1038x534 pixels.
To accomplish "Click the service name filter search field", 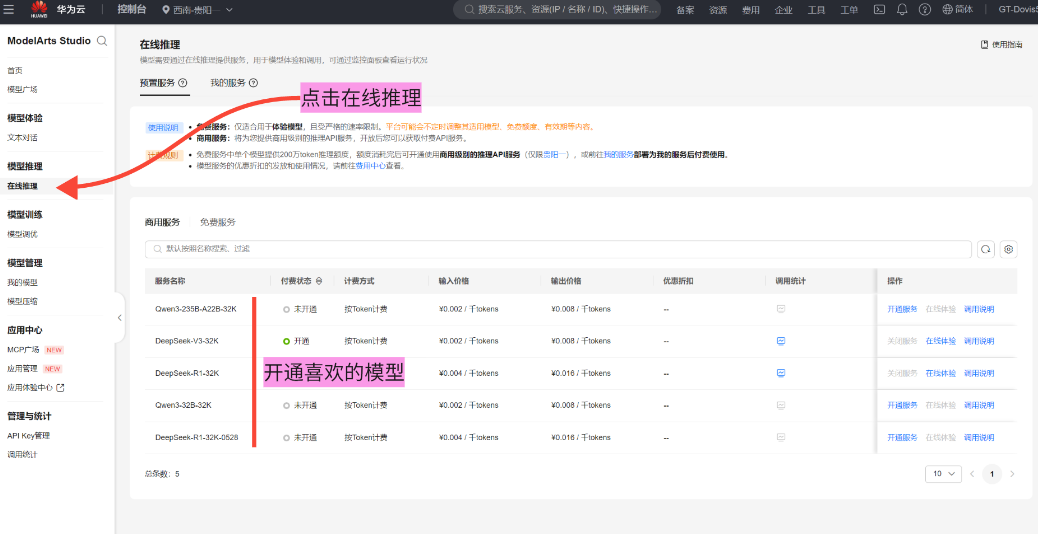I will tap(560, 249).
